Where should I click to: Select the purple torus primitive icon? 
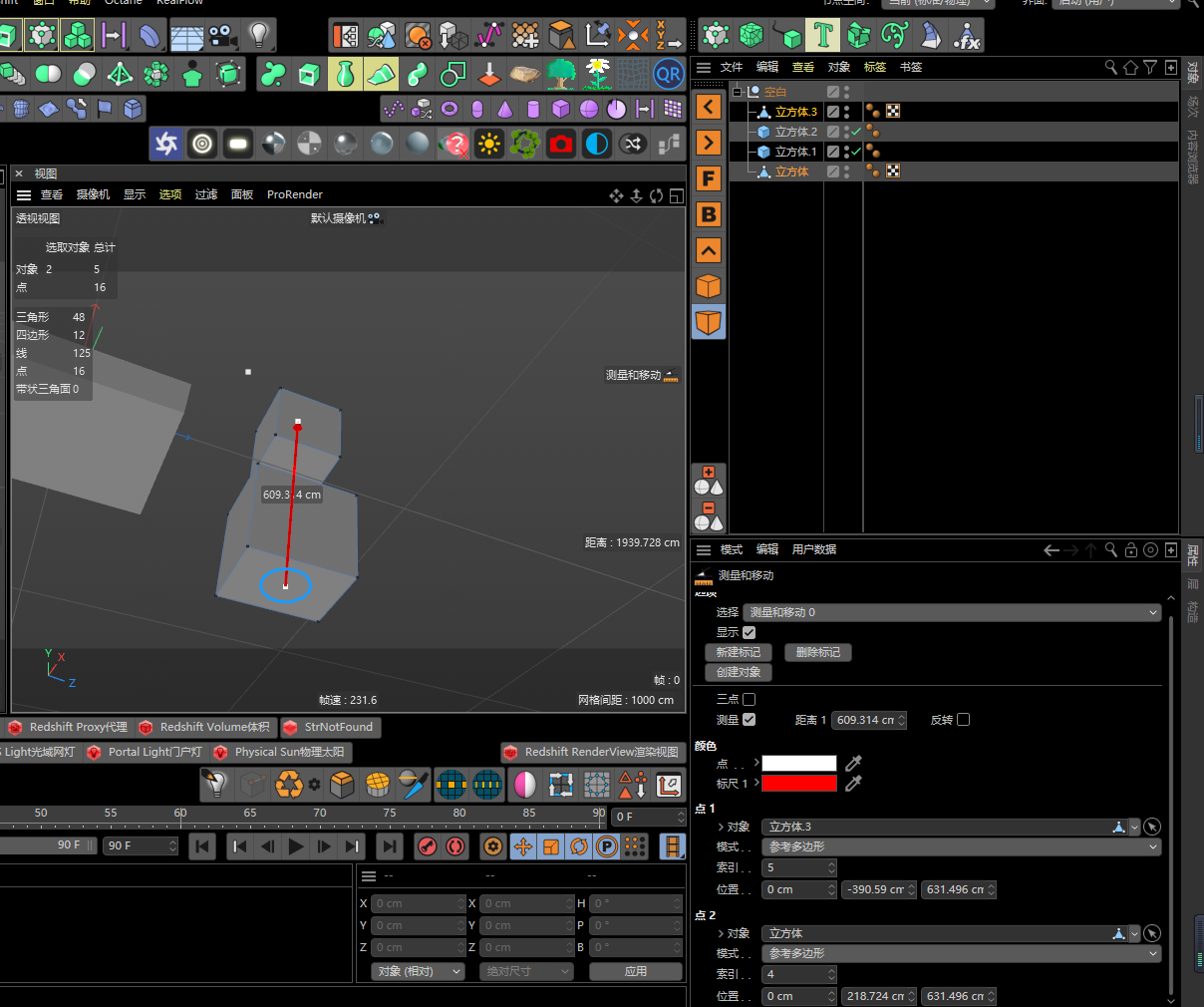(450, 108)
